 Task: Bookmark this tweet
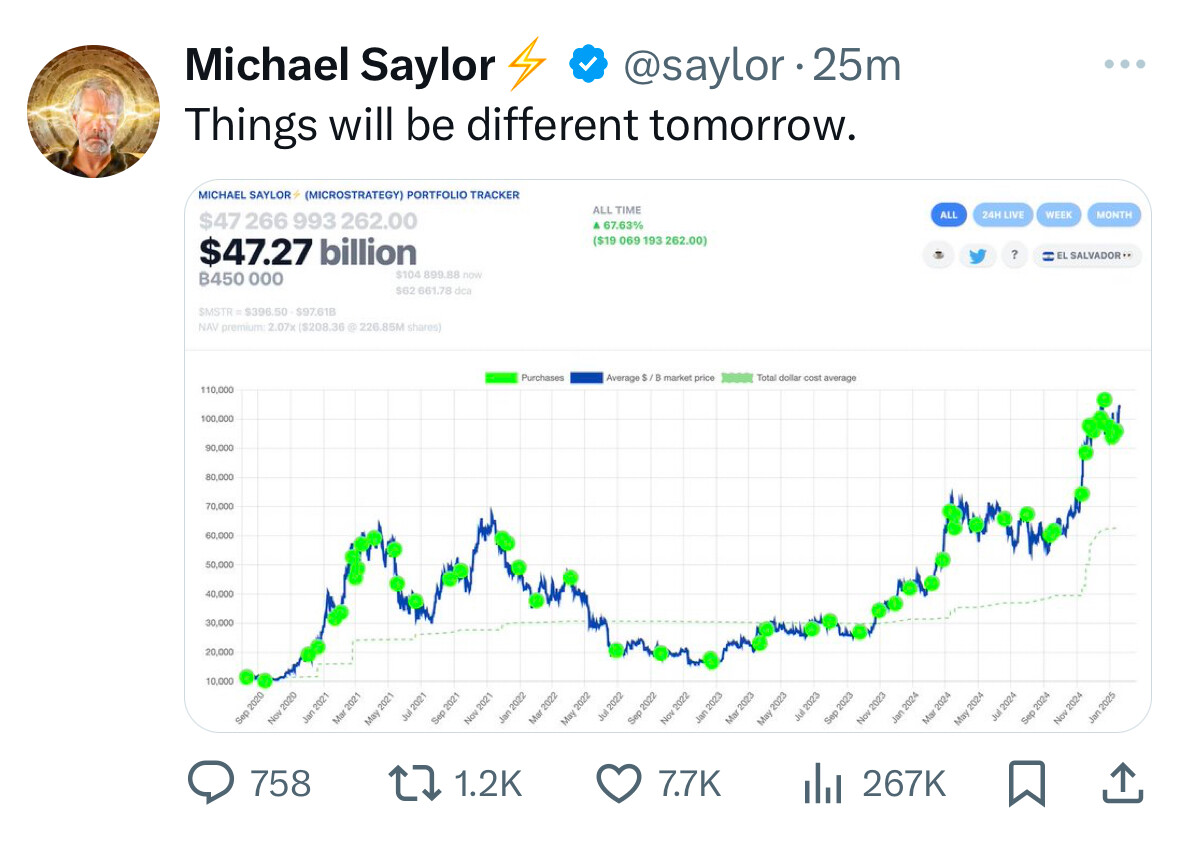click(x=1026, y=783)
